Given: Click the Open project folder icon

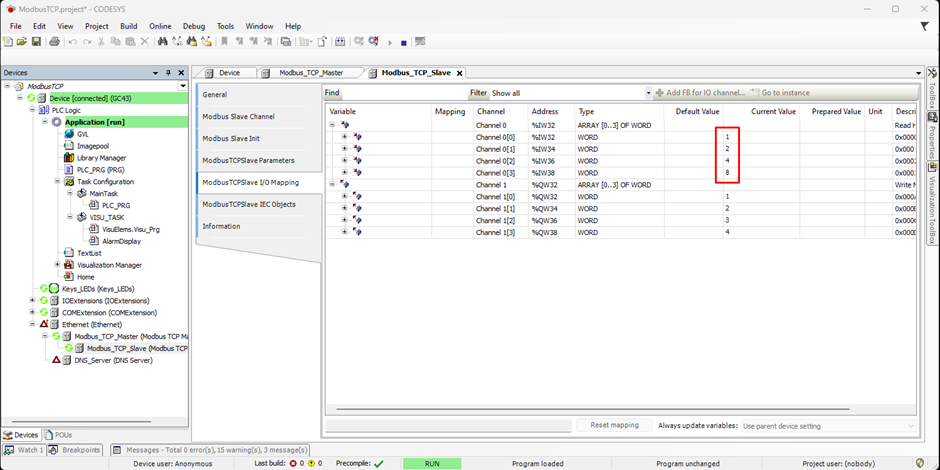Looking at the screenshot, I should pos(22,42).
